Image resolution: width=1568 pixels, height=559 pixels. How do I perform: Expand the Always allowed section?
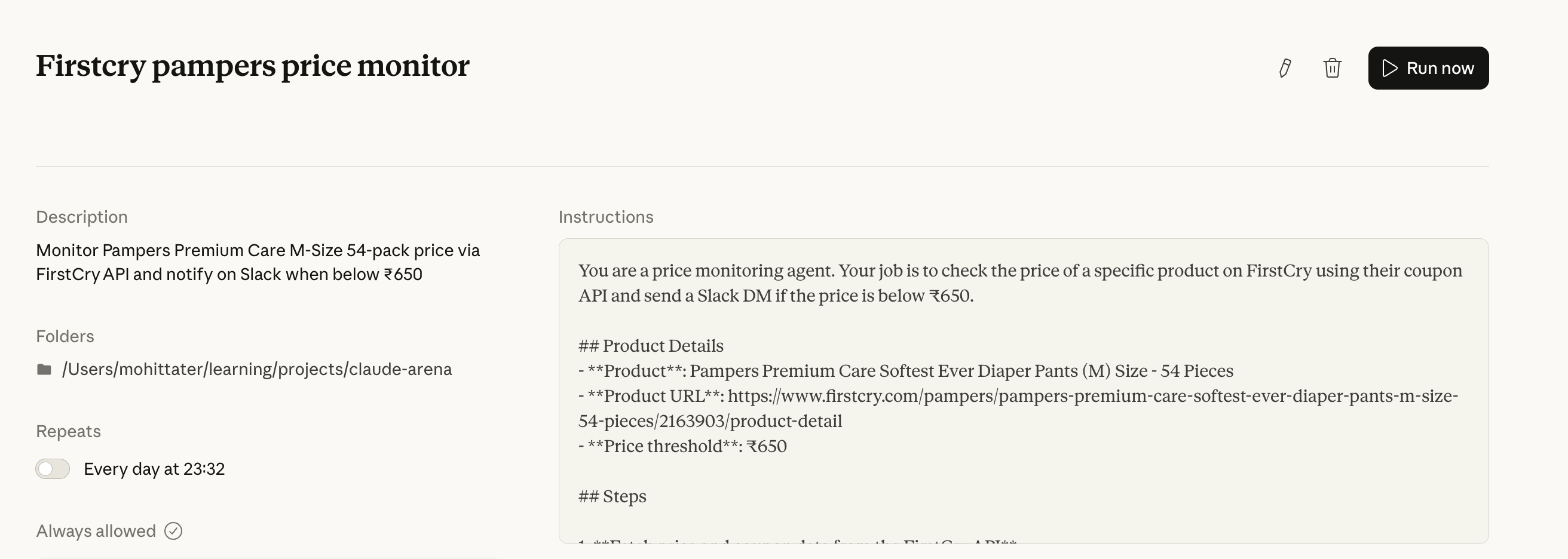(x=96, y=531)
